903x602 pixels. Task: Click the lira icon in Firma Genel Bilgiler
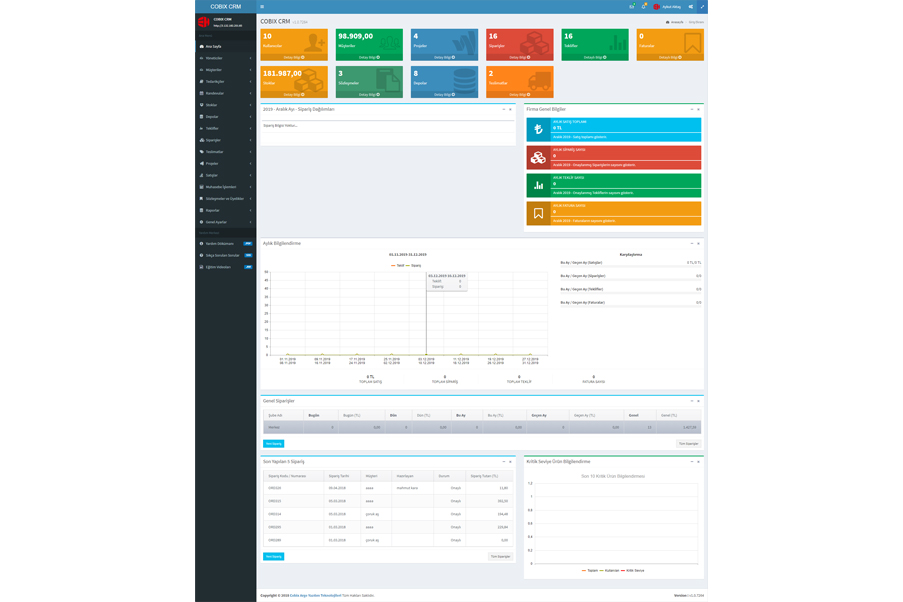[x=538, y=130]
